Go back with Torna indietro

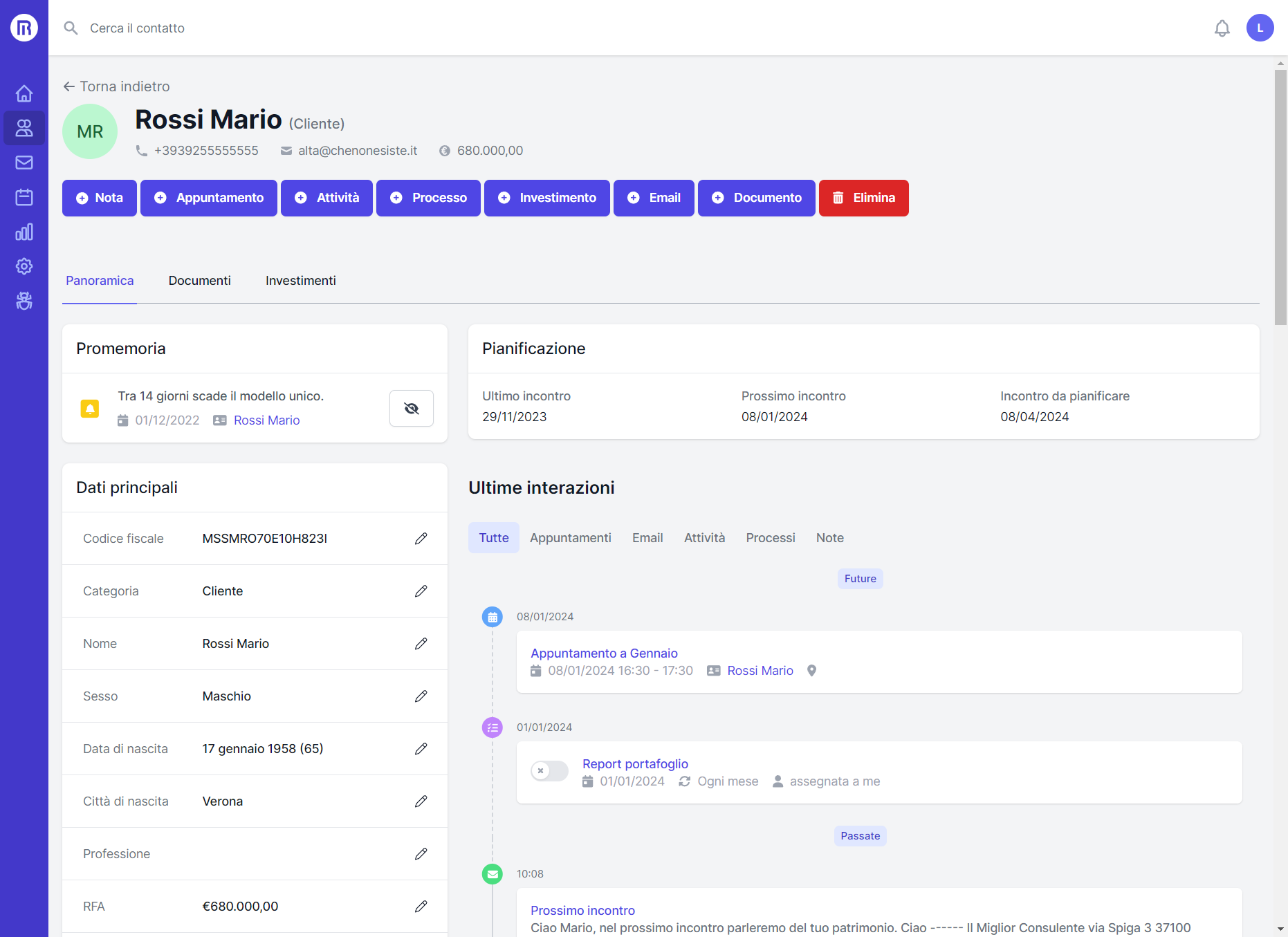pos(116,86)
